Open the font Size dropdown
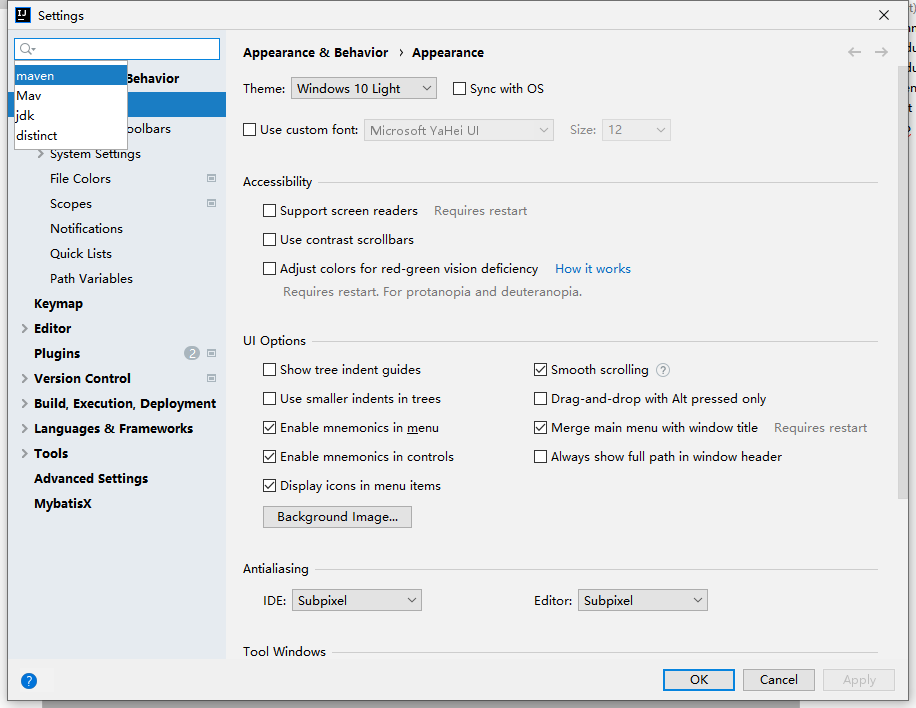Image resolution: width=916 pixels, height=708 pixels. (636, 130)
